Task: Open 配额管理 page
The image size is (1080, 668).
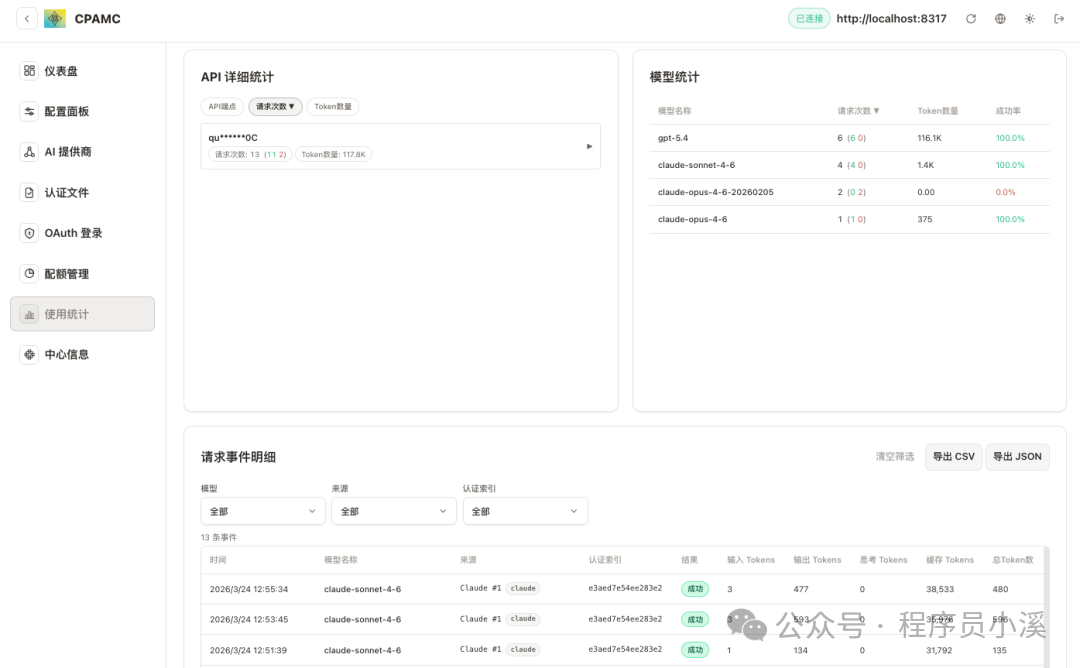Action: (83, 273)
